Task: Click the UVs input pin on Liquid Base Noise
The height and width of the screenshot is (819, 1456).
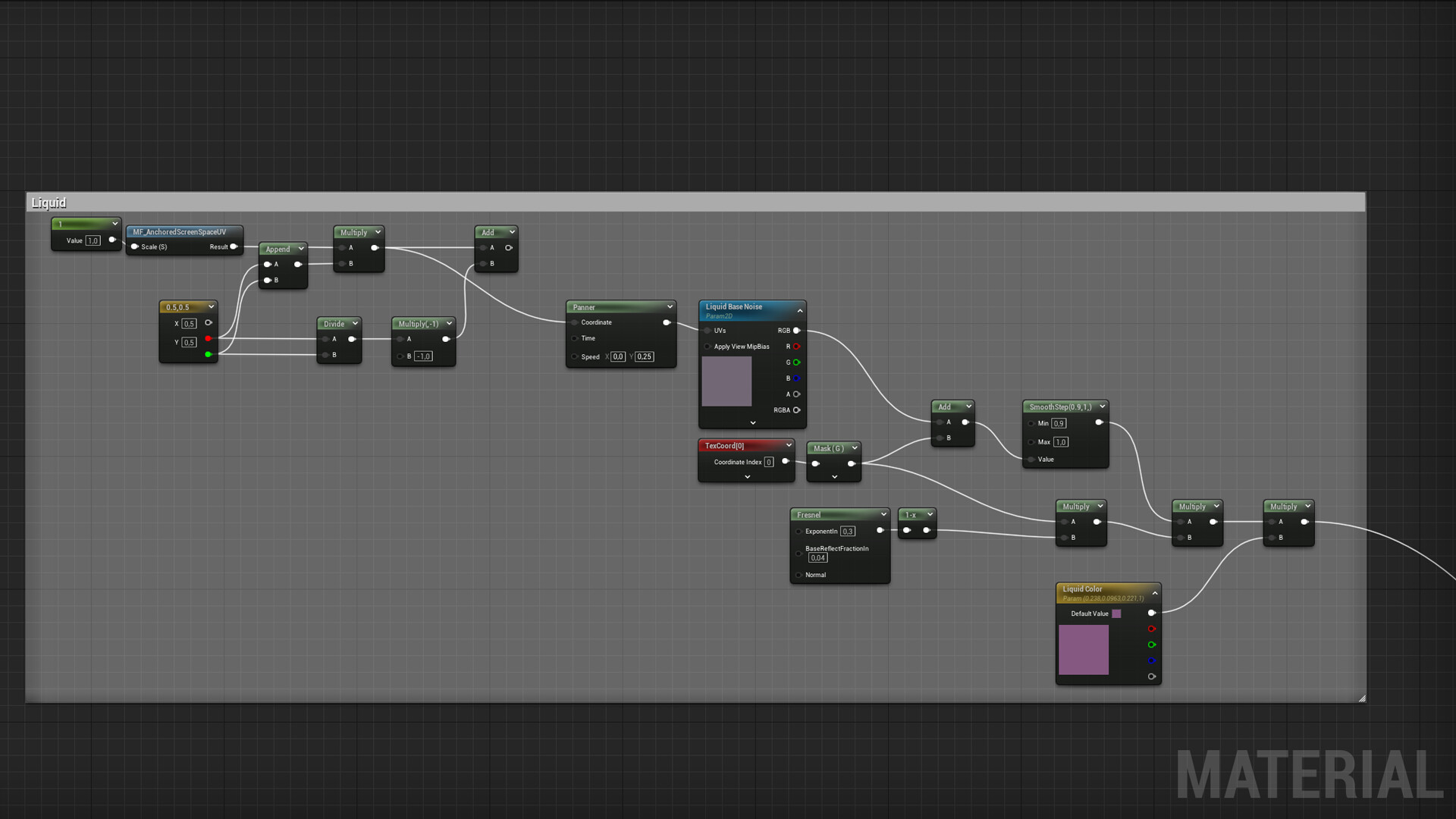Action: (707, 331)
